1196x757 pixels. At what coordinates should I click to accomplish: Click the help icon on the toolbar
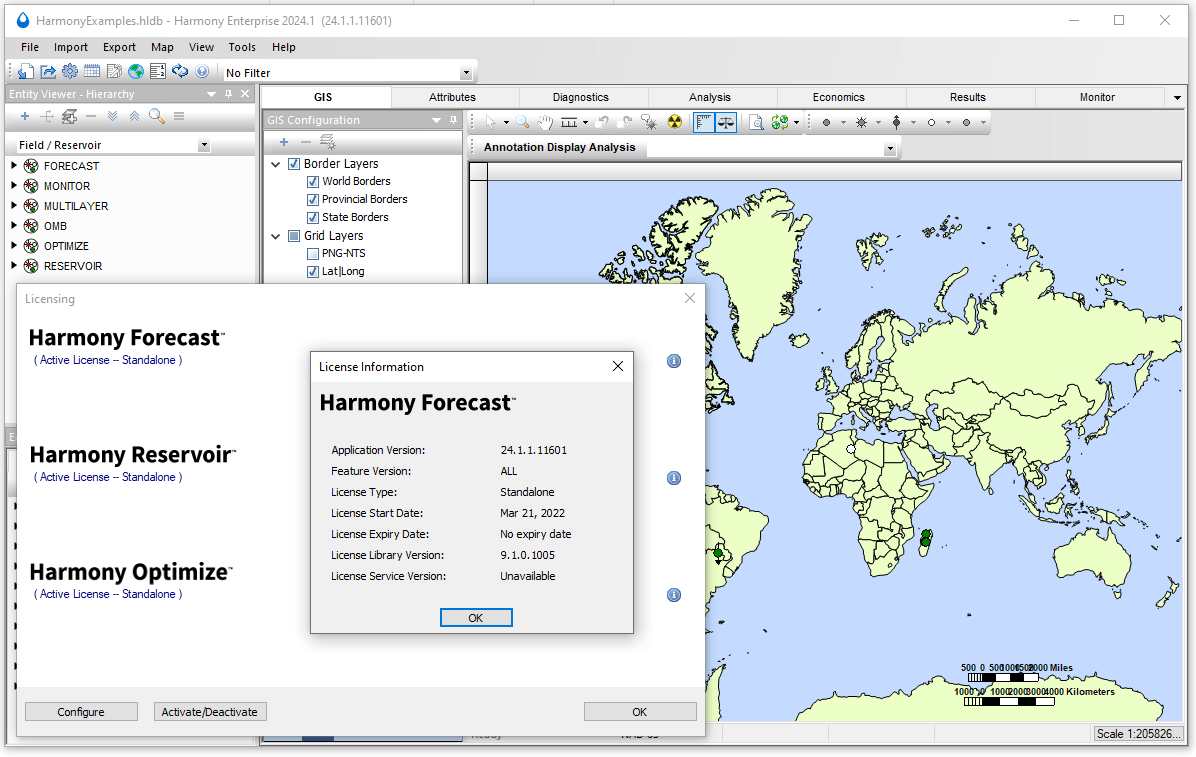203,71
